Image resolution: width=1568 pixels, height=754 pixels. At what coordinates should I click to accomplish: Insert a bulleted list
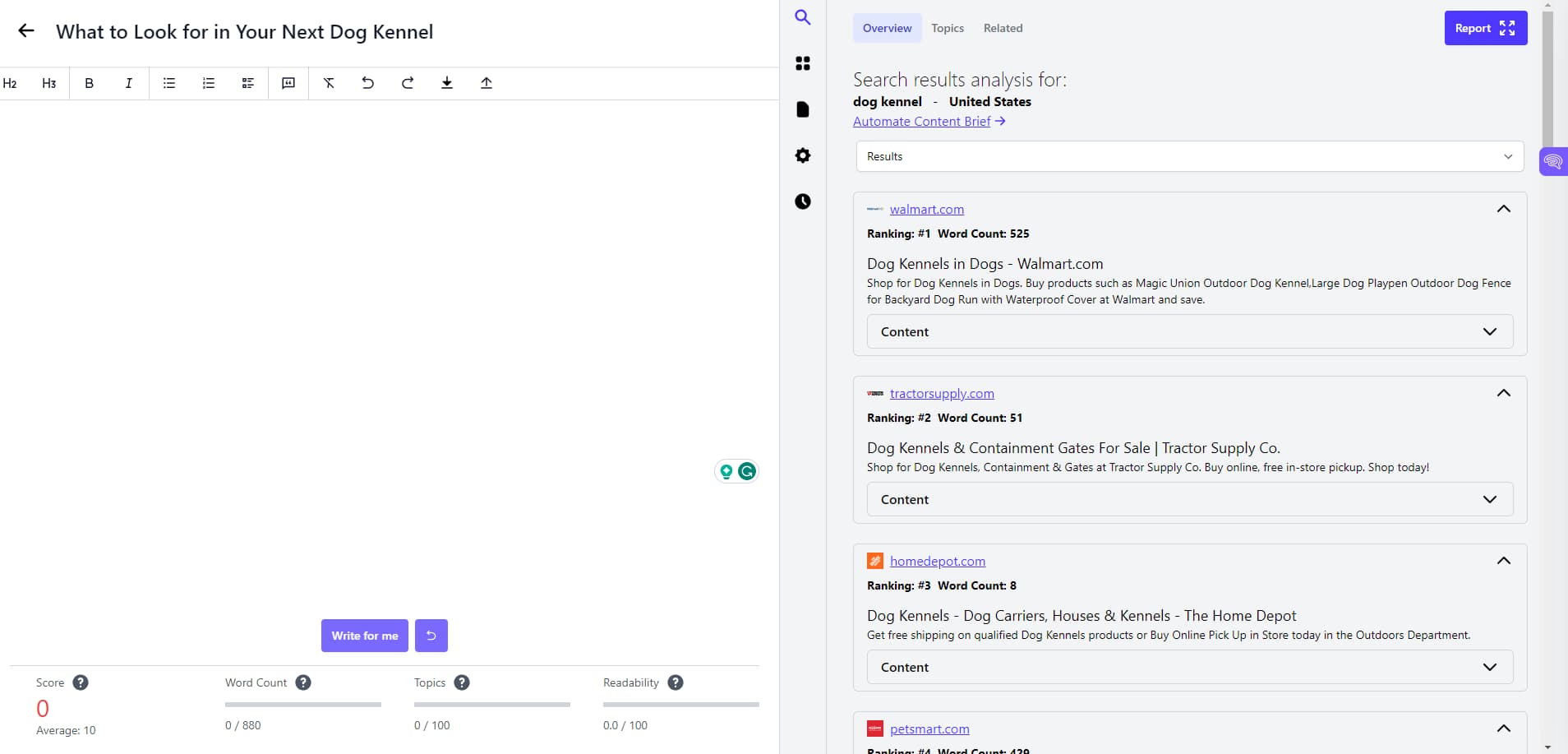point(168,83)
